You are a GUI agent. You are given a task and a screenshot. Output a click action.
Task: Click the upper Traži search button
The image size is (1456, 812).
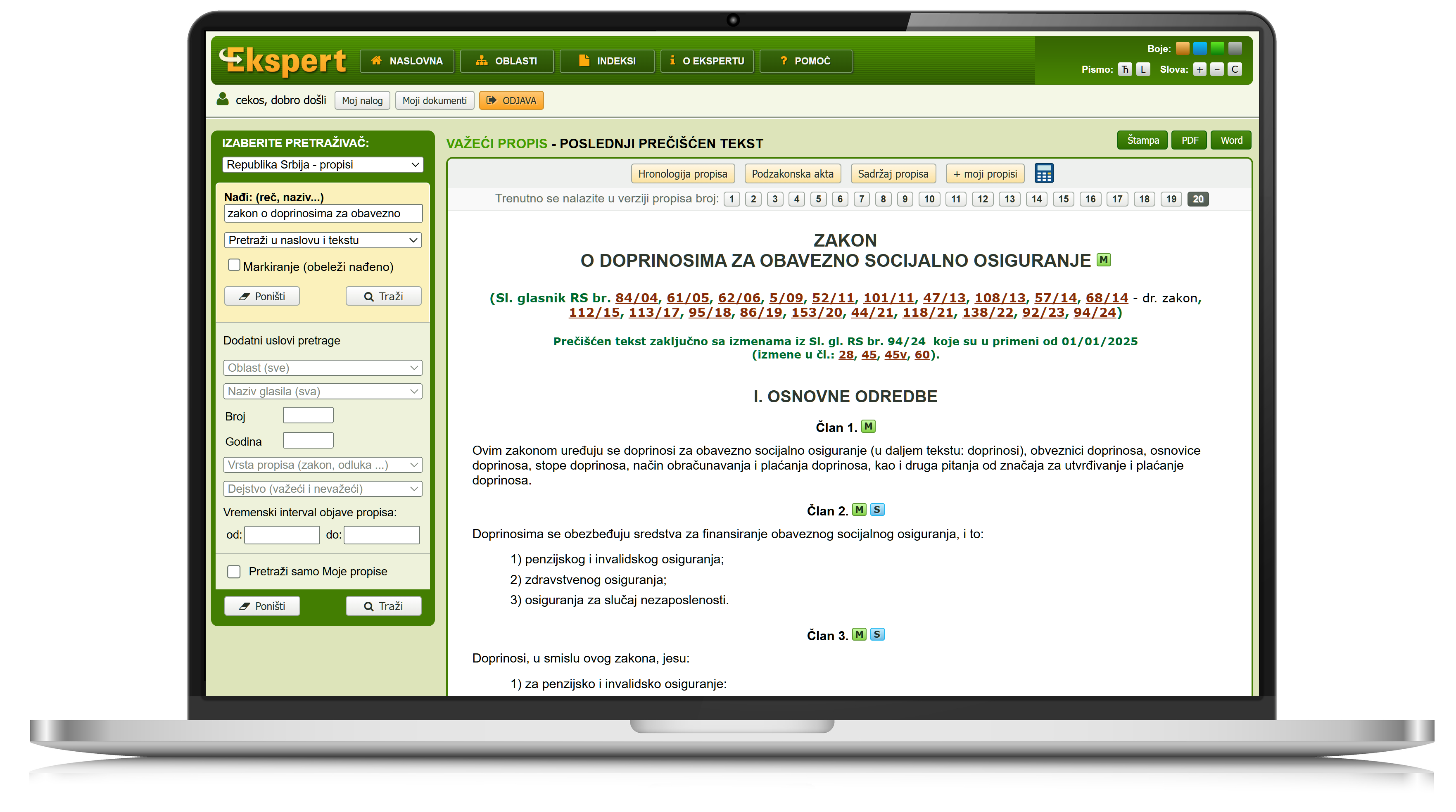383,297
